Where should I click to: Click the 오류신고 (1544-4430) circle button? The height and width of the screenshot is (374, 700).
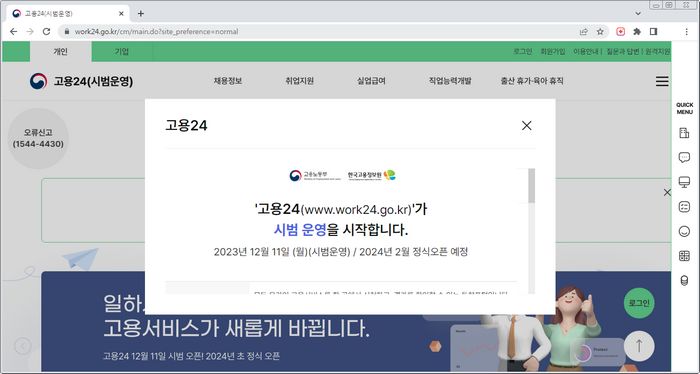point(38,138)
